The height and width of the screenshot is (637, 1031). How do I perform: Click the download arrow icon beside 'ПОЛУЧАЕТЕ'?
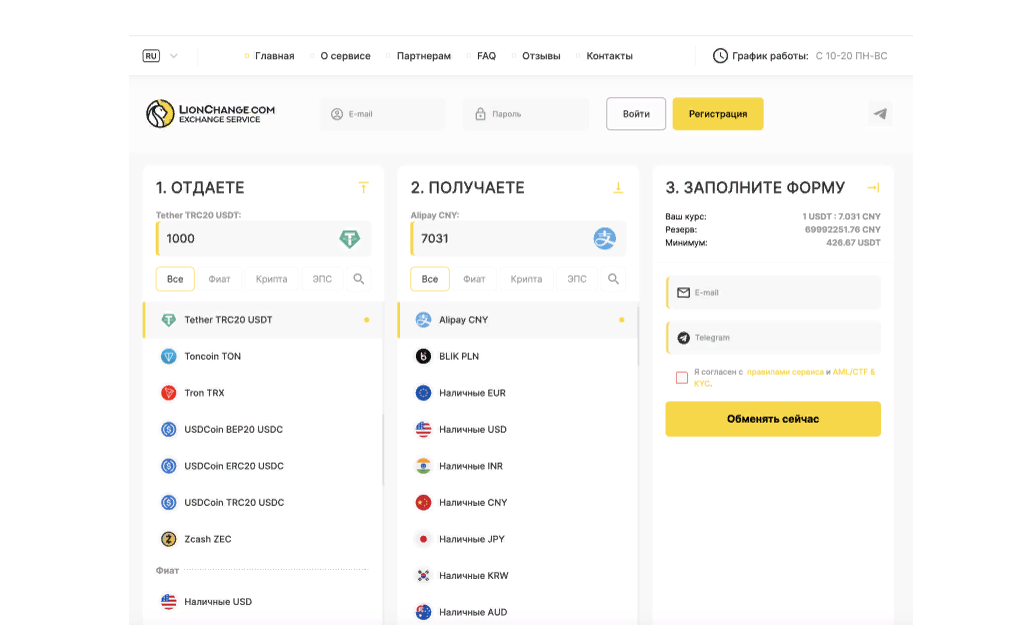pos(618,187)
